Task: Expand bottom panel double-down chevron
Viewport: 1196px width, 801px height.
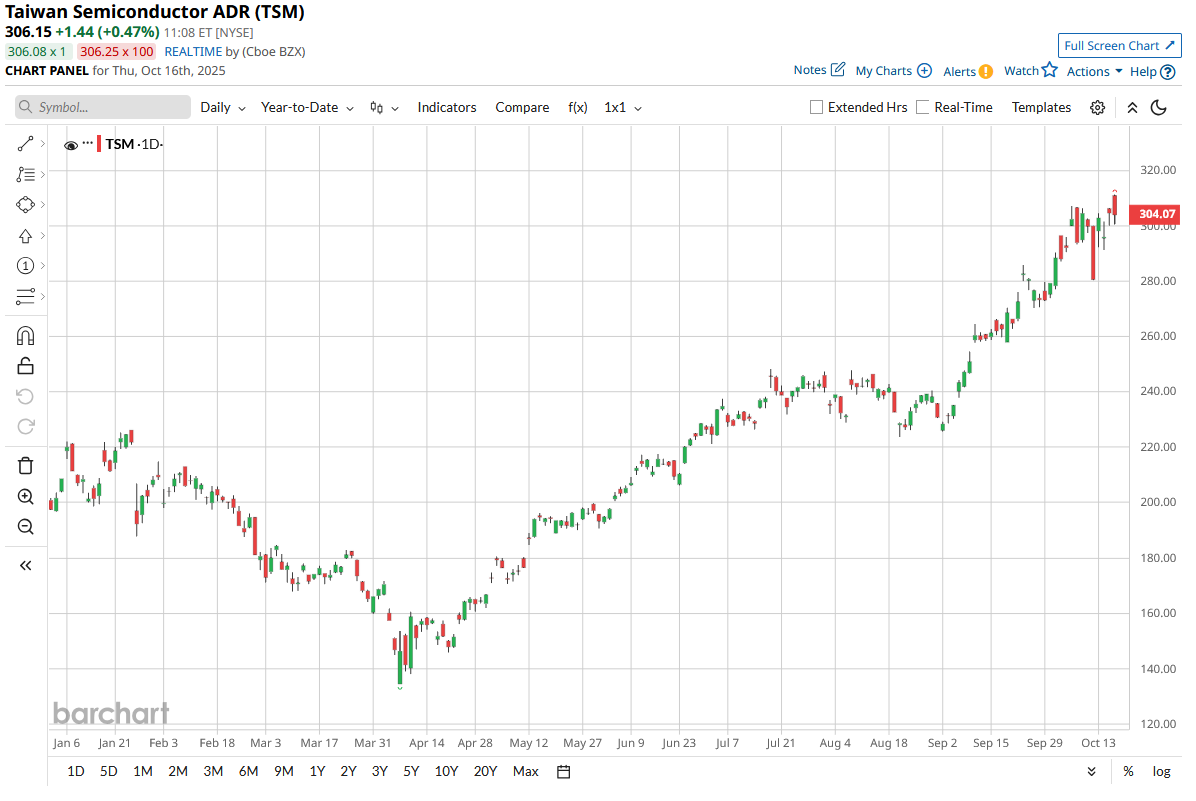Action: pos(1092,772)
